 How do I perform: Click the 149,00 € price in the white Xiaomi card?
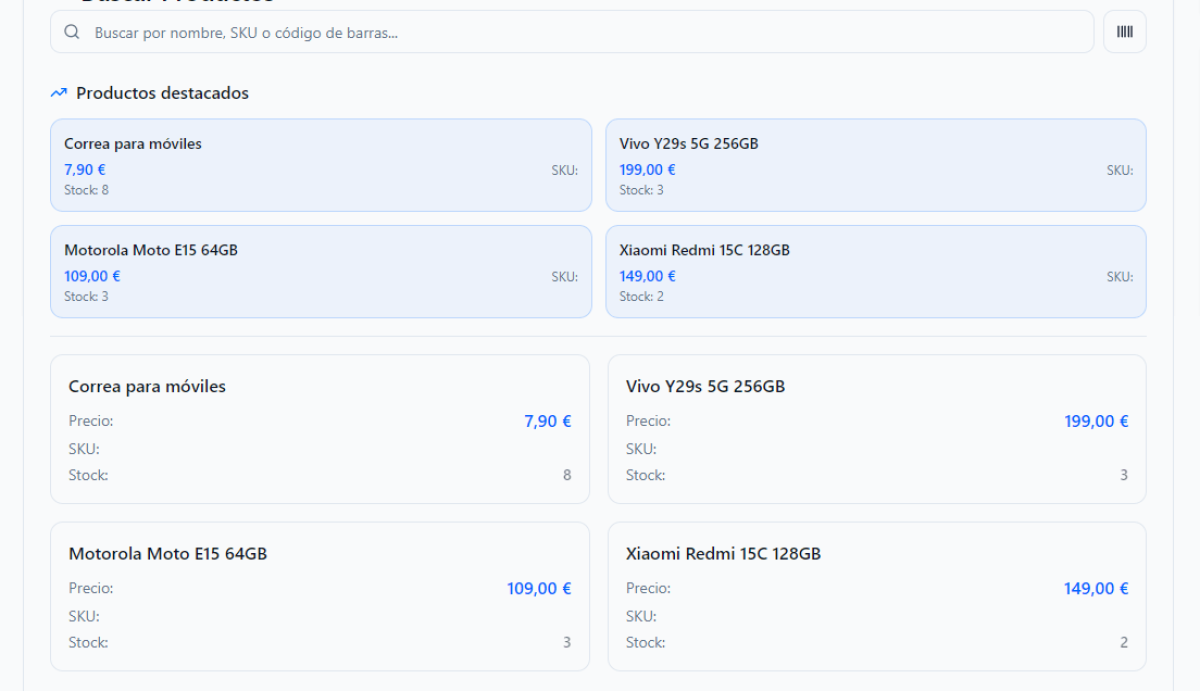tap(1096, 588)
